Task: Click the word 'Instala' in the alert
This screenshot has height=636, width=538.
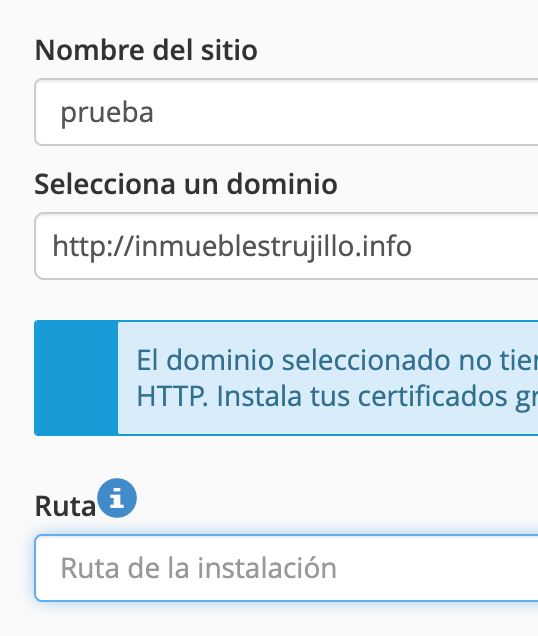Action: [x=259, y=397]
